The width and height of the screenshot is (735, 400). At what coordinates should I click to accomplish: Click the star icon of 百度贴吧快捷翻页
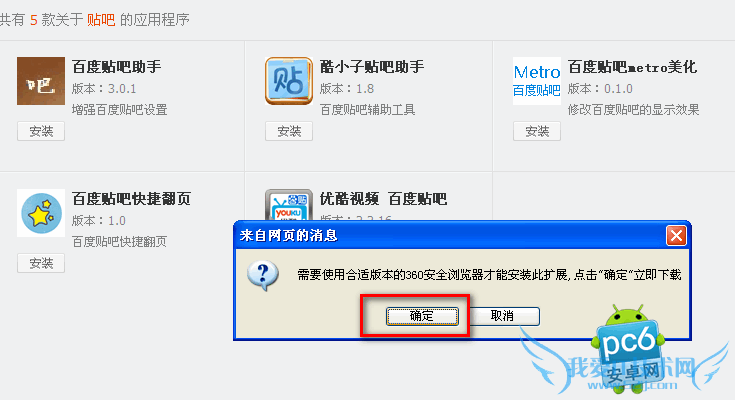click(41, 213)
